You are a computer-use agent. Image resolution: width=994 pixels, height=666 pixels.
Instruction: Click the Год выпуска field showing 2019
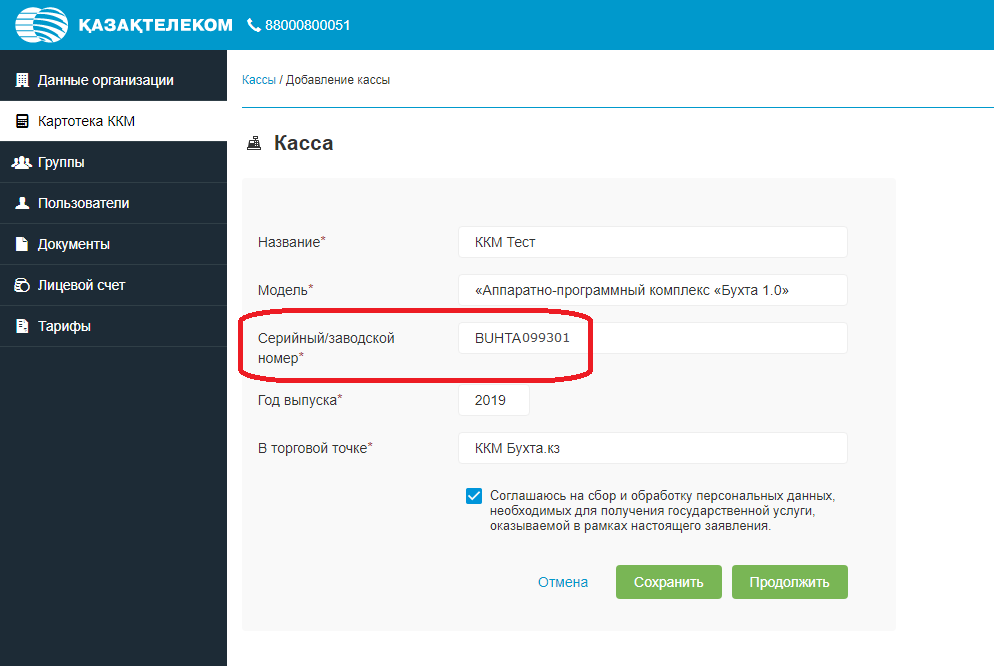pyautogui.click(x=494, y=400)
